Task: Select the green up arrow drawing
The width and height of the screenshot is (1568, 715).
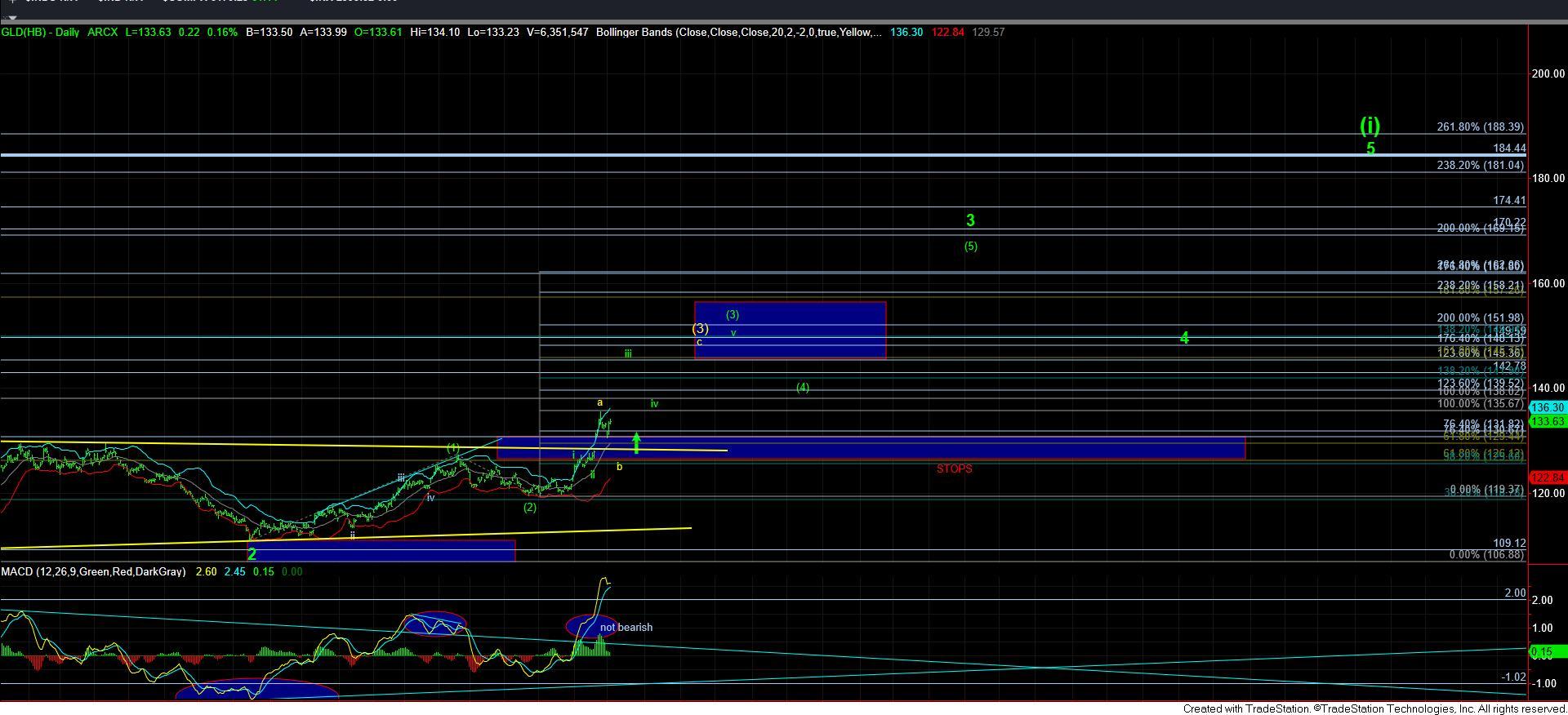Action: pos(636,443)
